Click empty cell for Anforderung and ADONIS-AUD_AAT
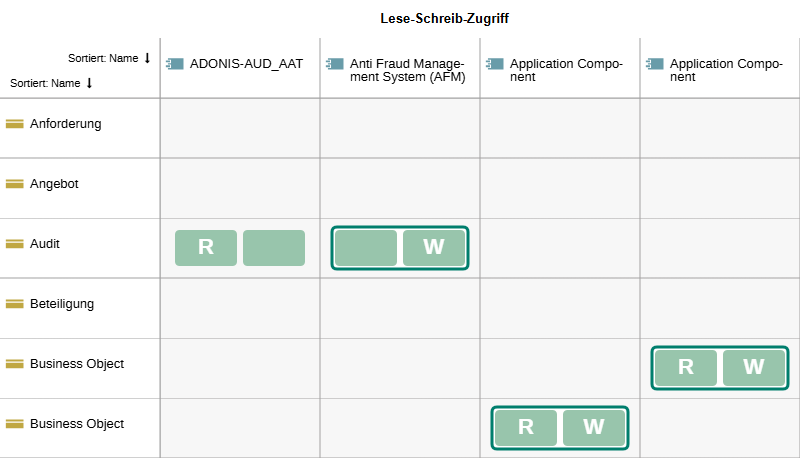 tap(240, 128)
